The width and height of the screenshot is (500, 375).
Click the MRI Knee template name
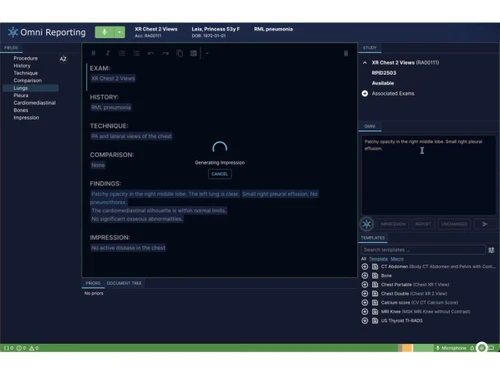391,312
